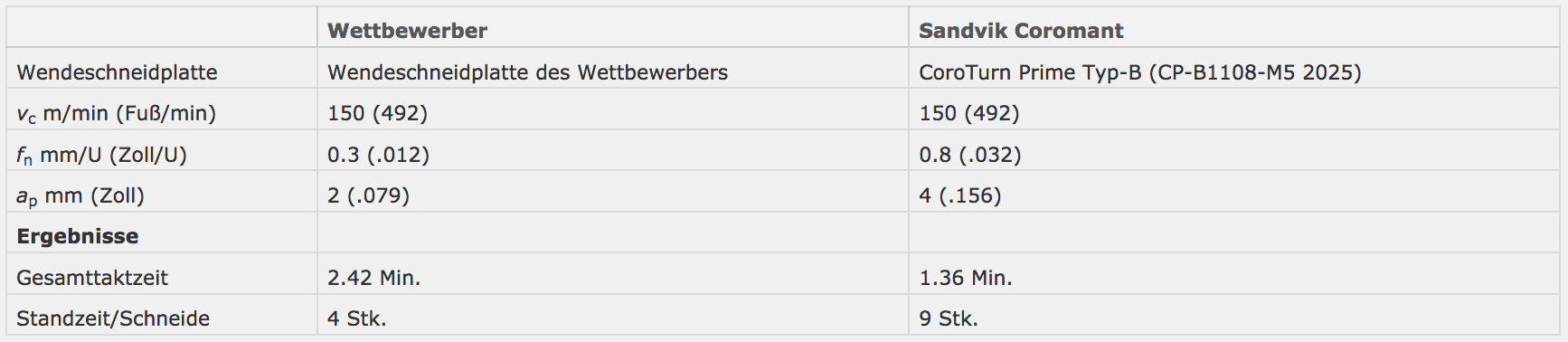
Task: Select the vc m/min (Fuß/min) label
Action: pos(116,114)
